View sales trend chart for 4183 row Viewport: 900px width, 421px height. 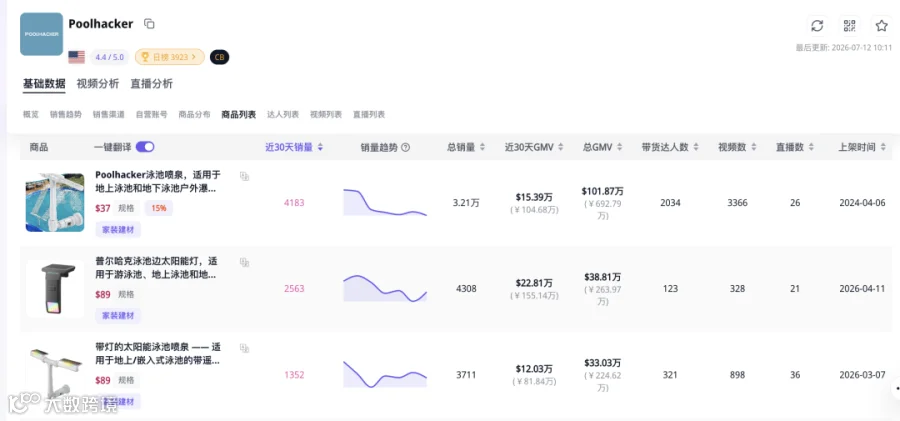click(x=385, y=202)
